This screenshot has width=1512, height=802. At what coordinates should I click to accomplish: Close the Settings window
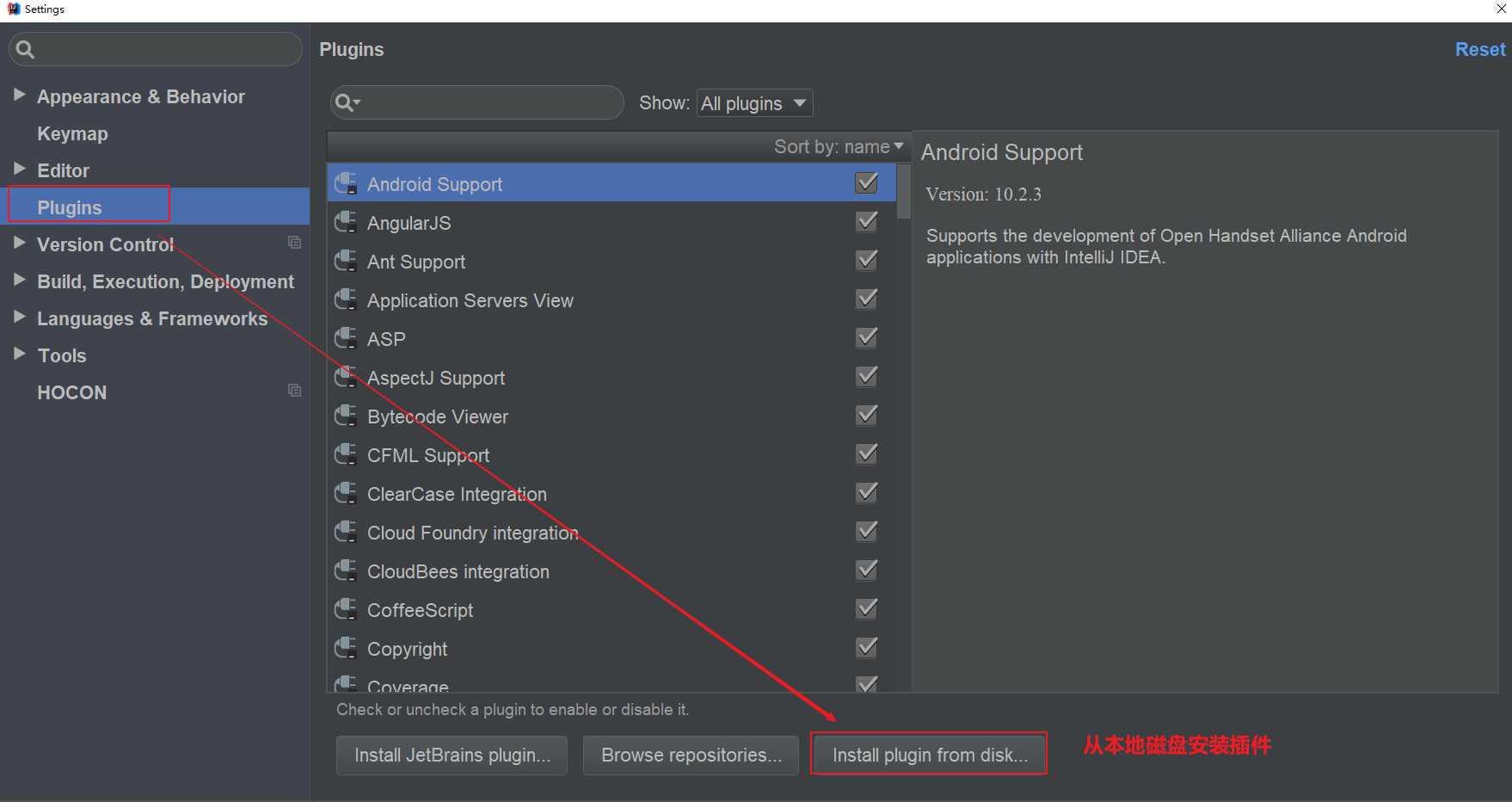pyautogui.click(x=1501, y=9)
